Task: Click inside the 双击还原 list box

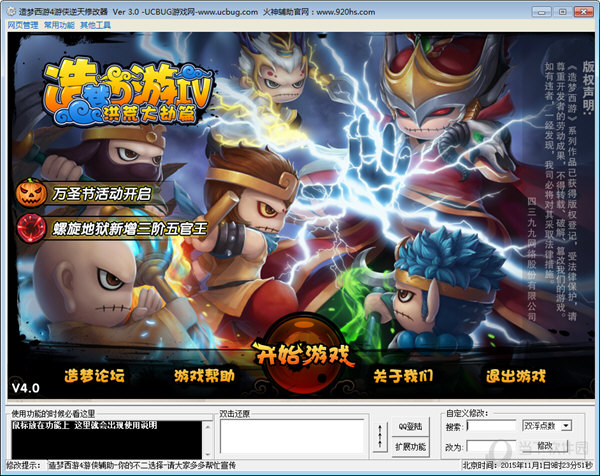Action: 292,436
